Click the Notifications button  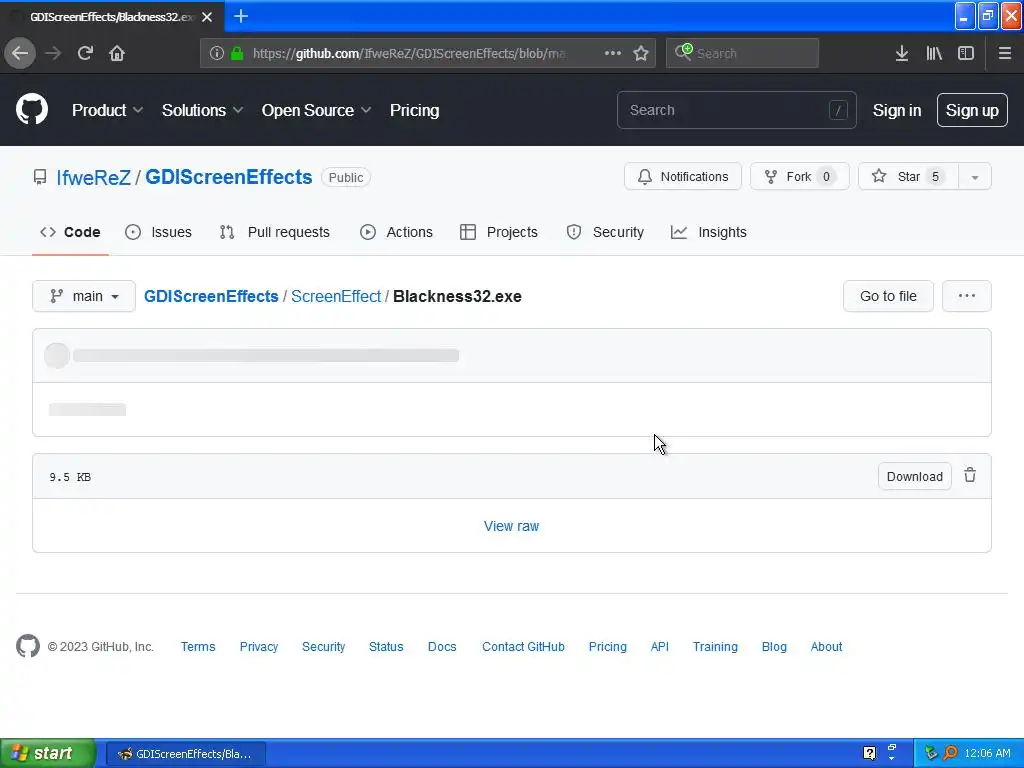click(682, 176)
